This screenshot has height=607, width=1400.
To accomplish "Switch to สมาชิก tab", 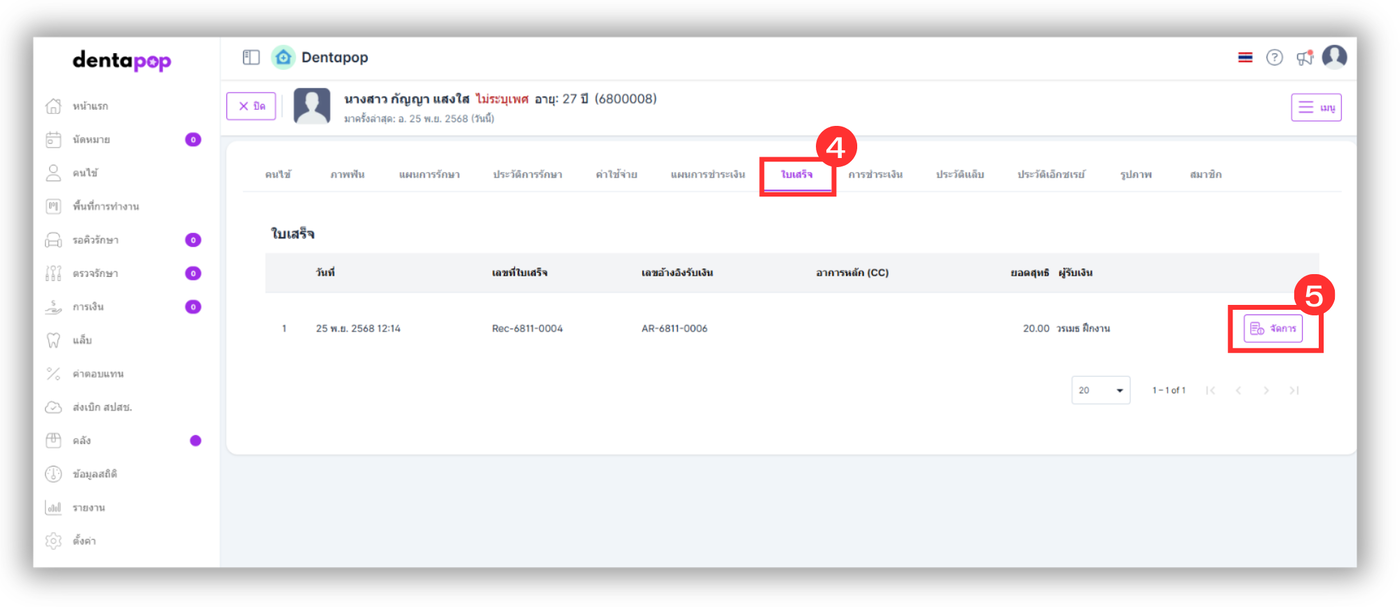I will [1205, 175].
